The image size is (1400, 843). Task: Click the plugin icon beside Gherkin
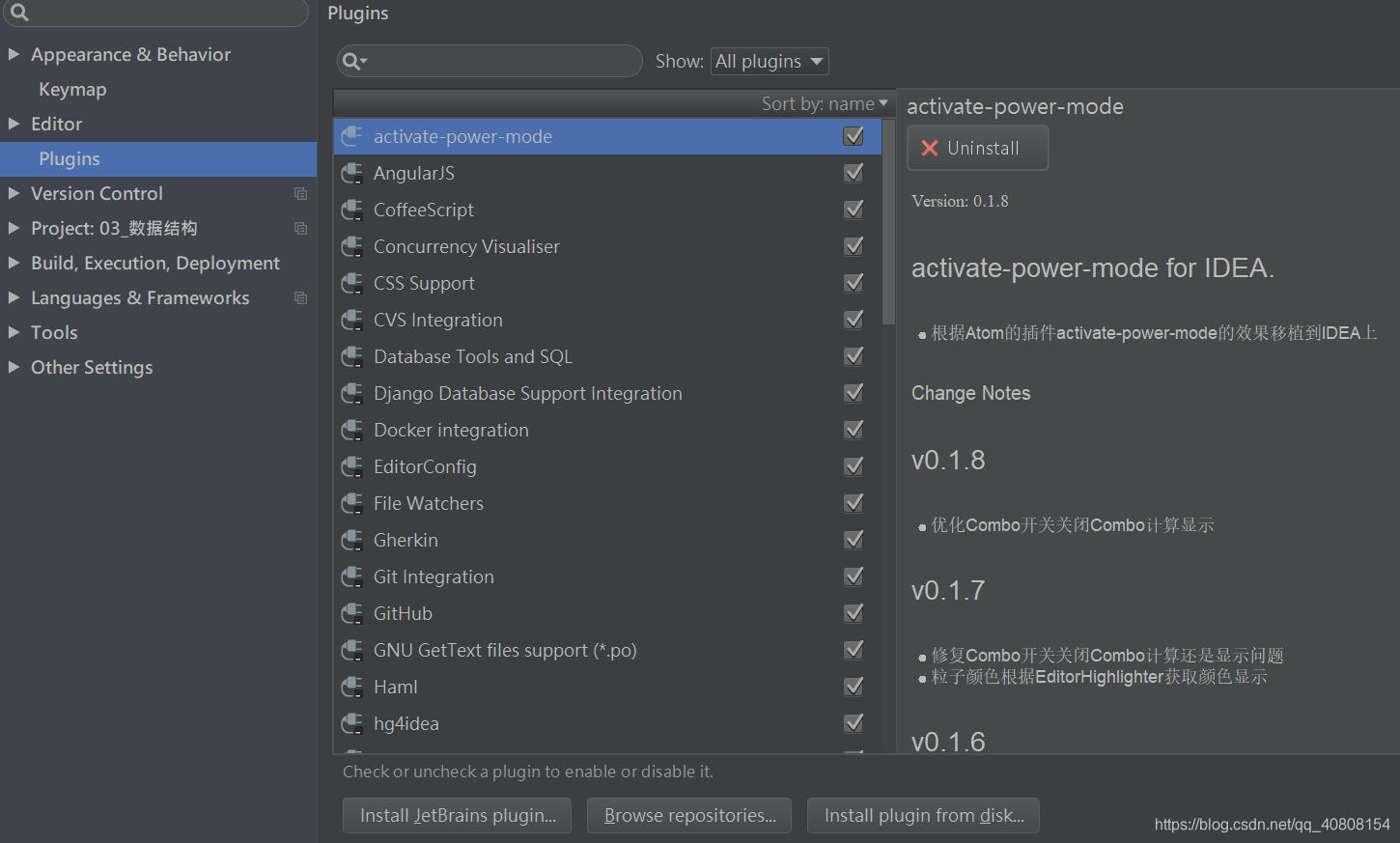point(352,540)
